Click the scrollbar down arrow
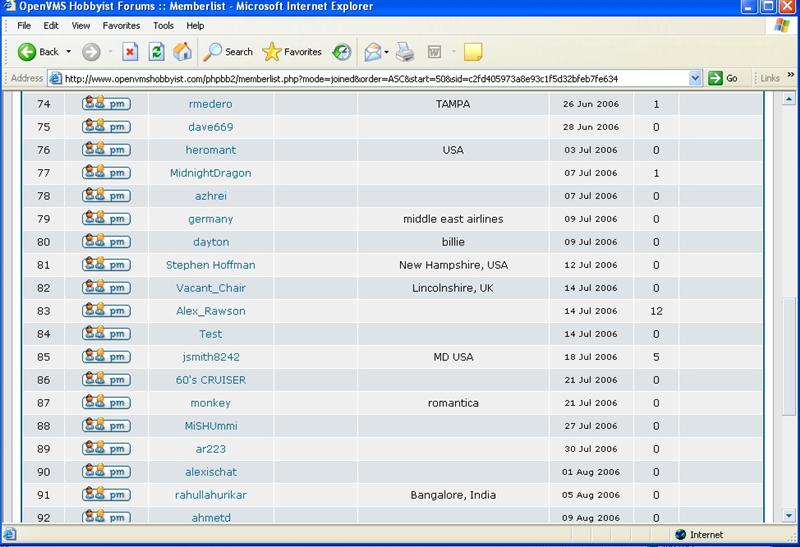 coord(789,515)
